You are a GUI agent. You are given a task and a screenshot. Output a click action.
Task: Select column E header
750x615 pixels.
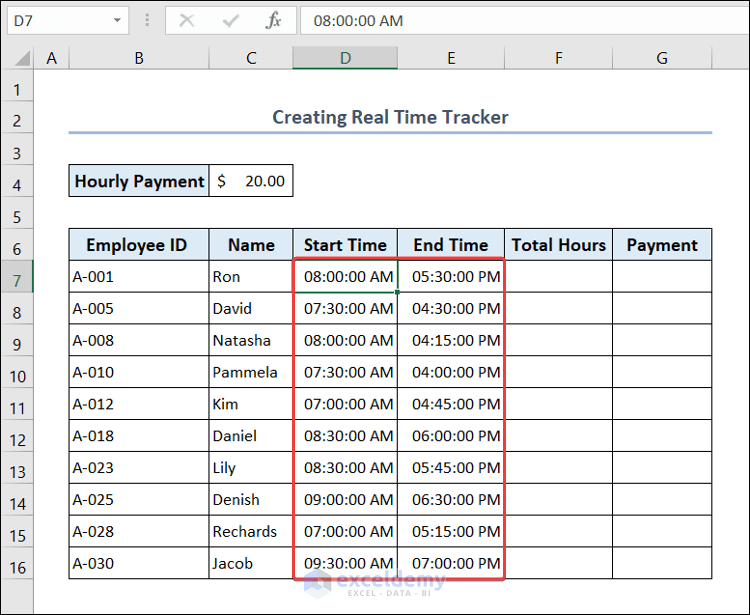click(x=451, y=58)
